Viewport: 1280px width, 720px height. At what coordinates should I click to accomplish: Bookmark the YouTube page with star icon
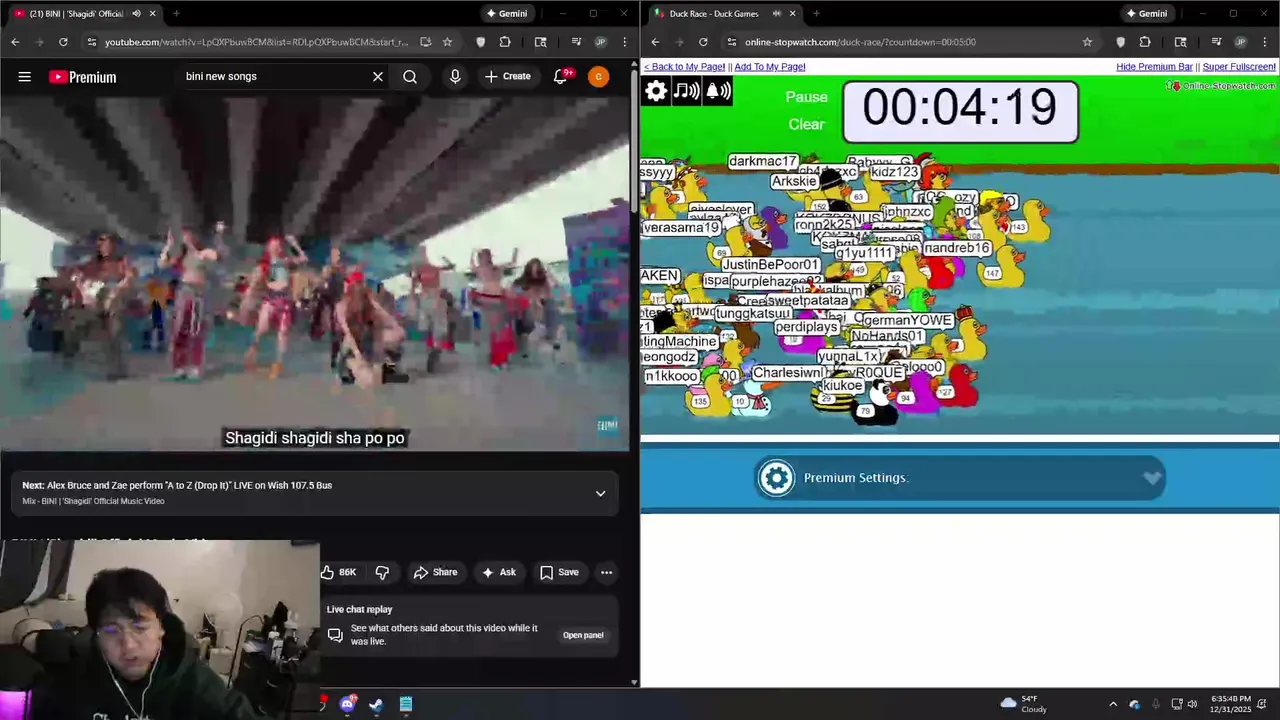point(447,42)
